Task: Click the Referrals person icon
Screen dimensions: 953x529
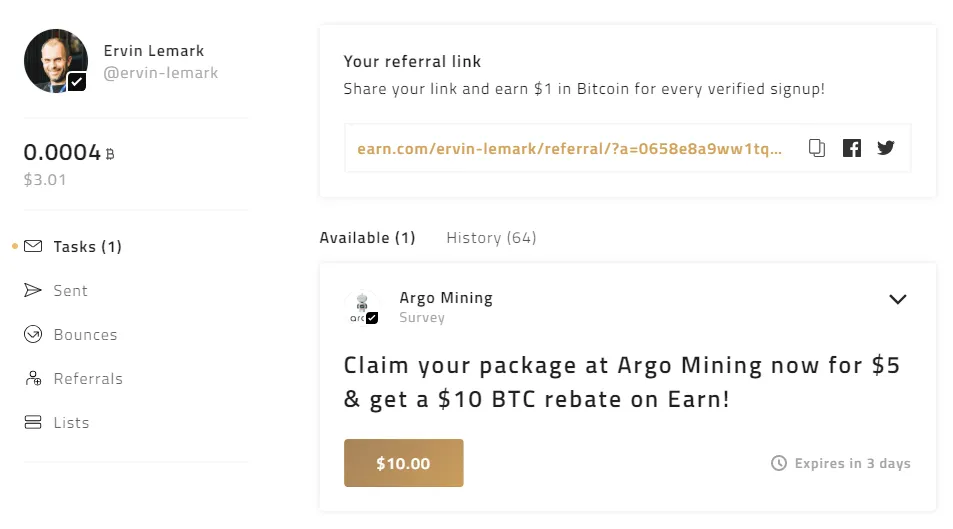Action: [x=33, y=378]
